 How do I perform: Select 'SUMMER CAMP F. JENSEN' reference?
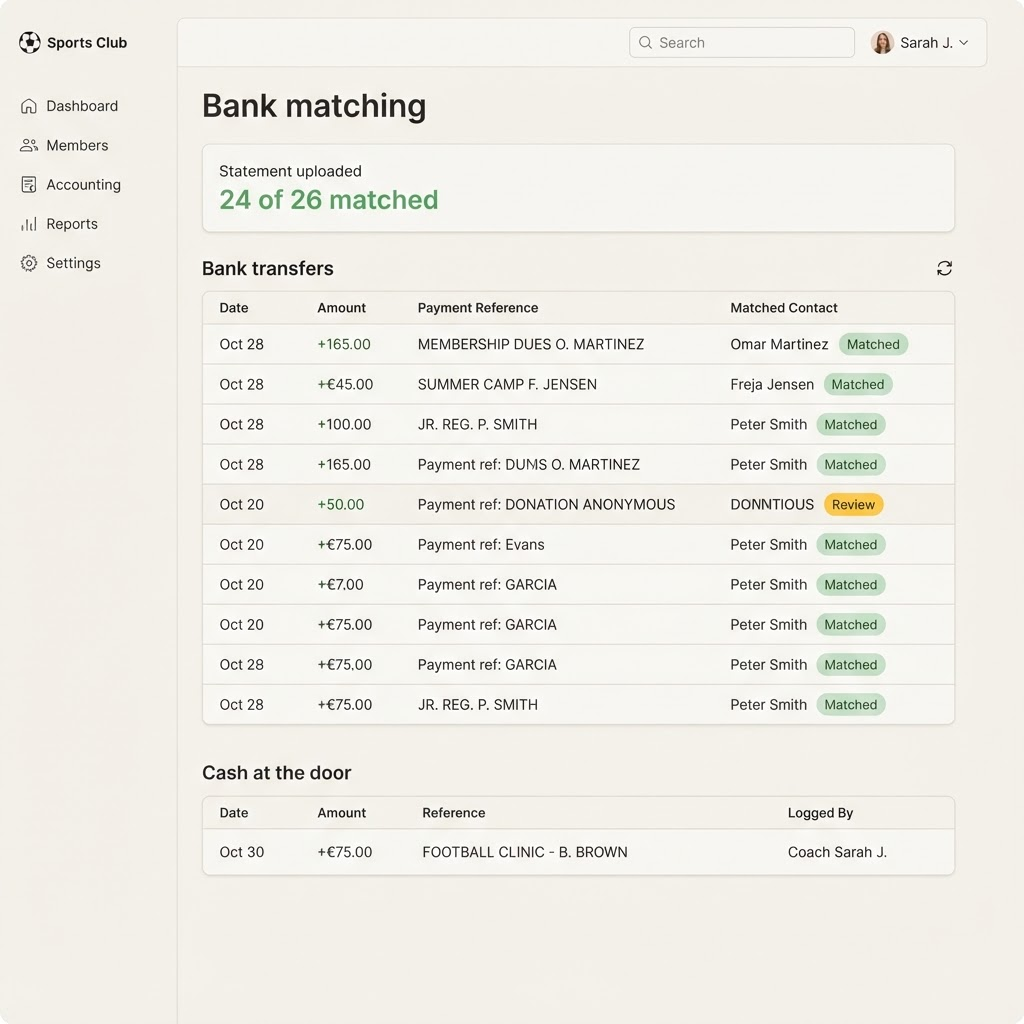pos(507,385)
